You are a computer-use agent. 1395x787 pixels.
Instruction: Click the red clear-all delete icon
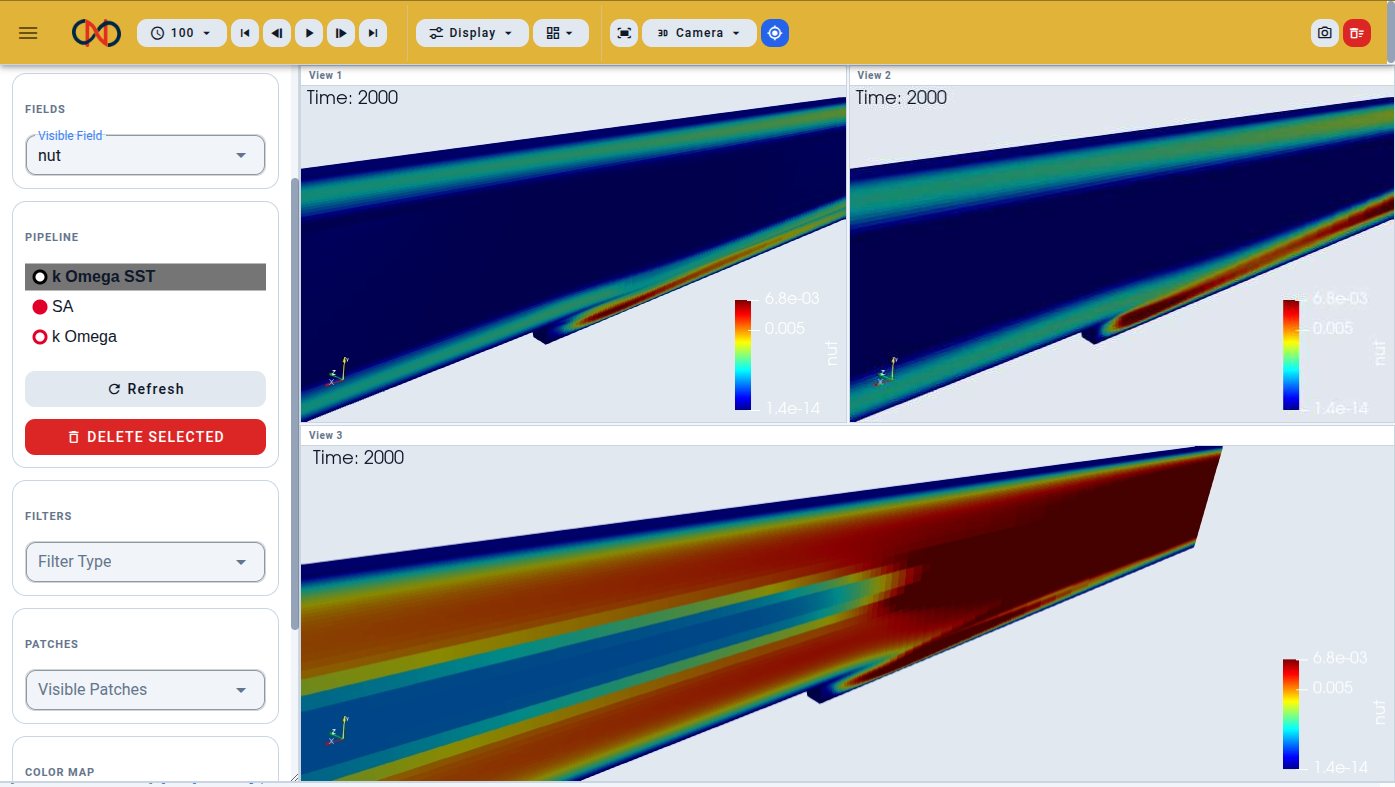[1357, 33]
